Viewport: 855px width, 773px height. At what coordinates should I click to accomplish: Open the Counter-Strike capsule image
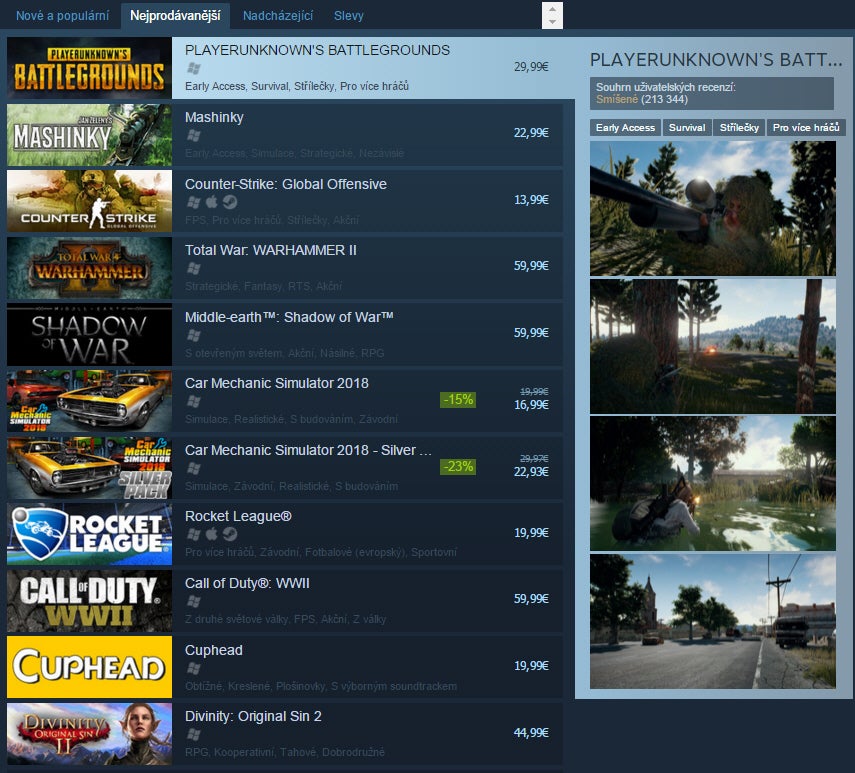pos(89,201)
